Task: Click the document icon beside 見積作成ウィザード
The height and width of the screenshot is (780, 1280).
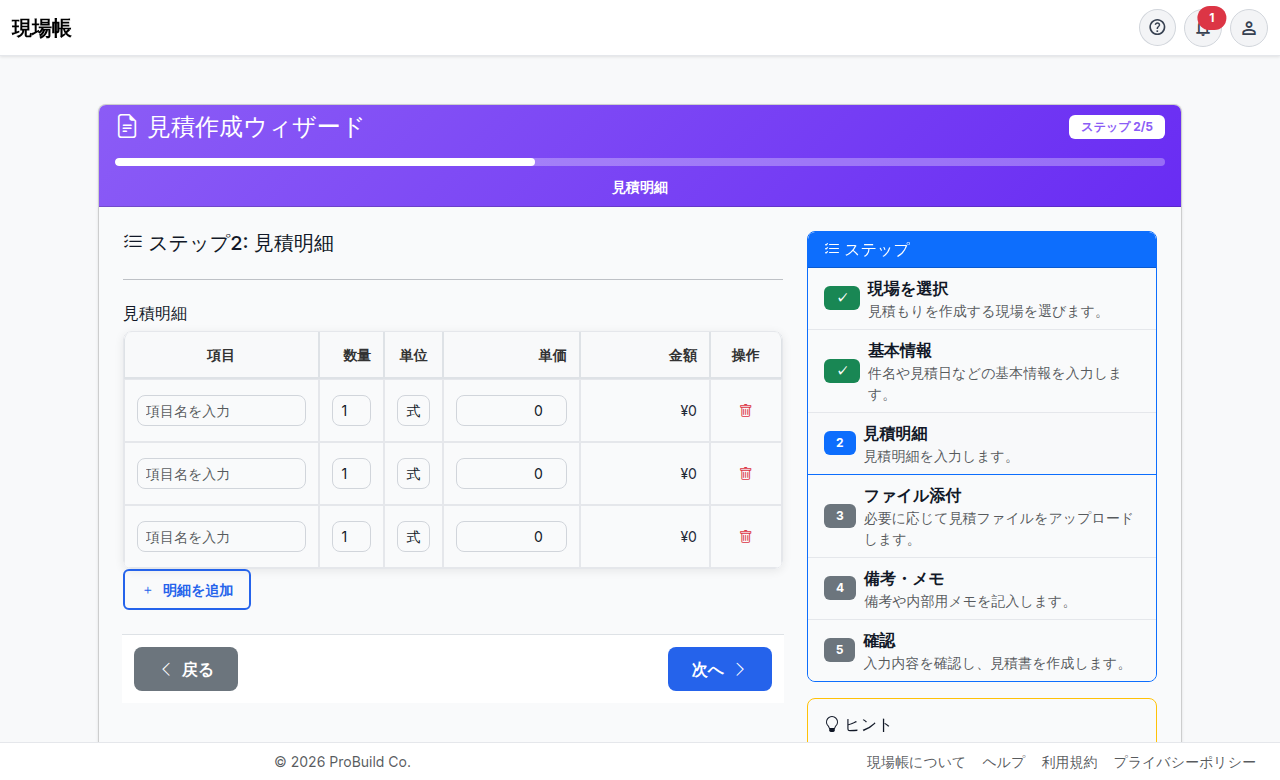Action: (x=127, y=127)
